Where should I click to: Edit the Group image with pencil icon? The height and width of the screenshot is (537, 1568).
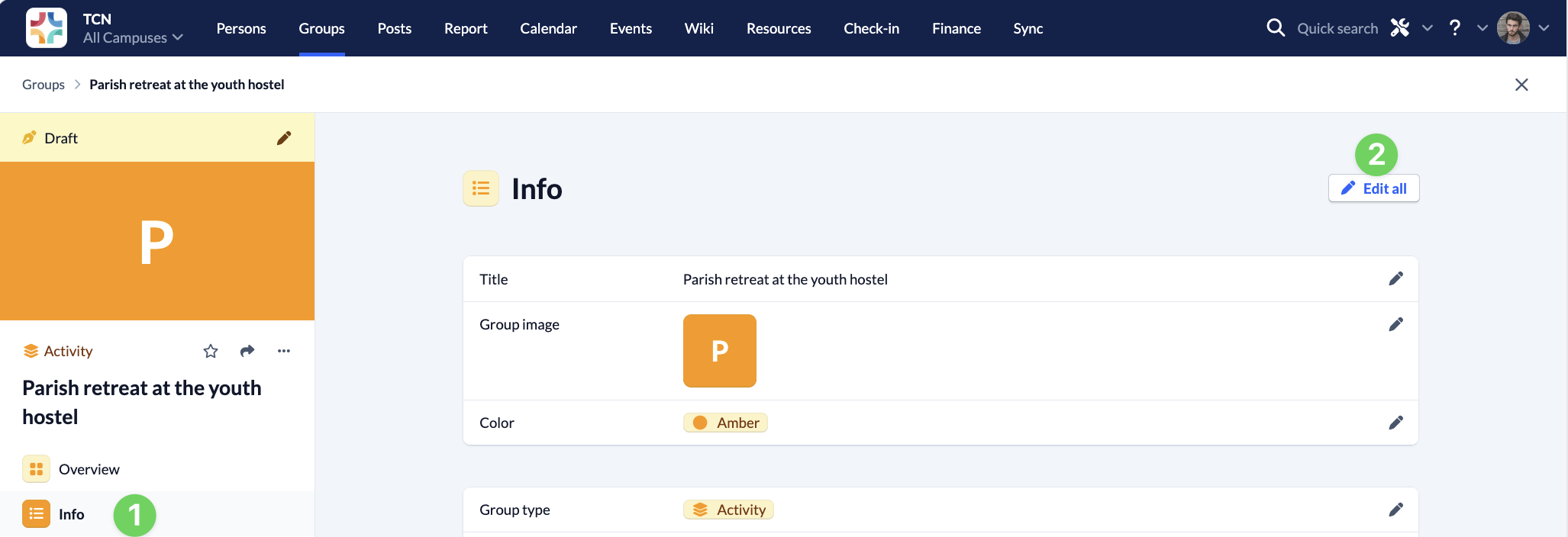point(1395,325)
